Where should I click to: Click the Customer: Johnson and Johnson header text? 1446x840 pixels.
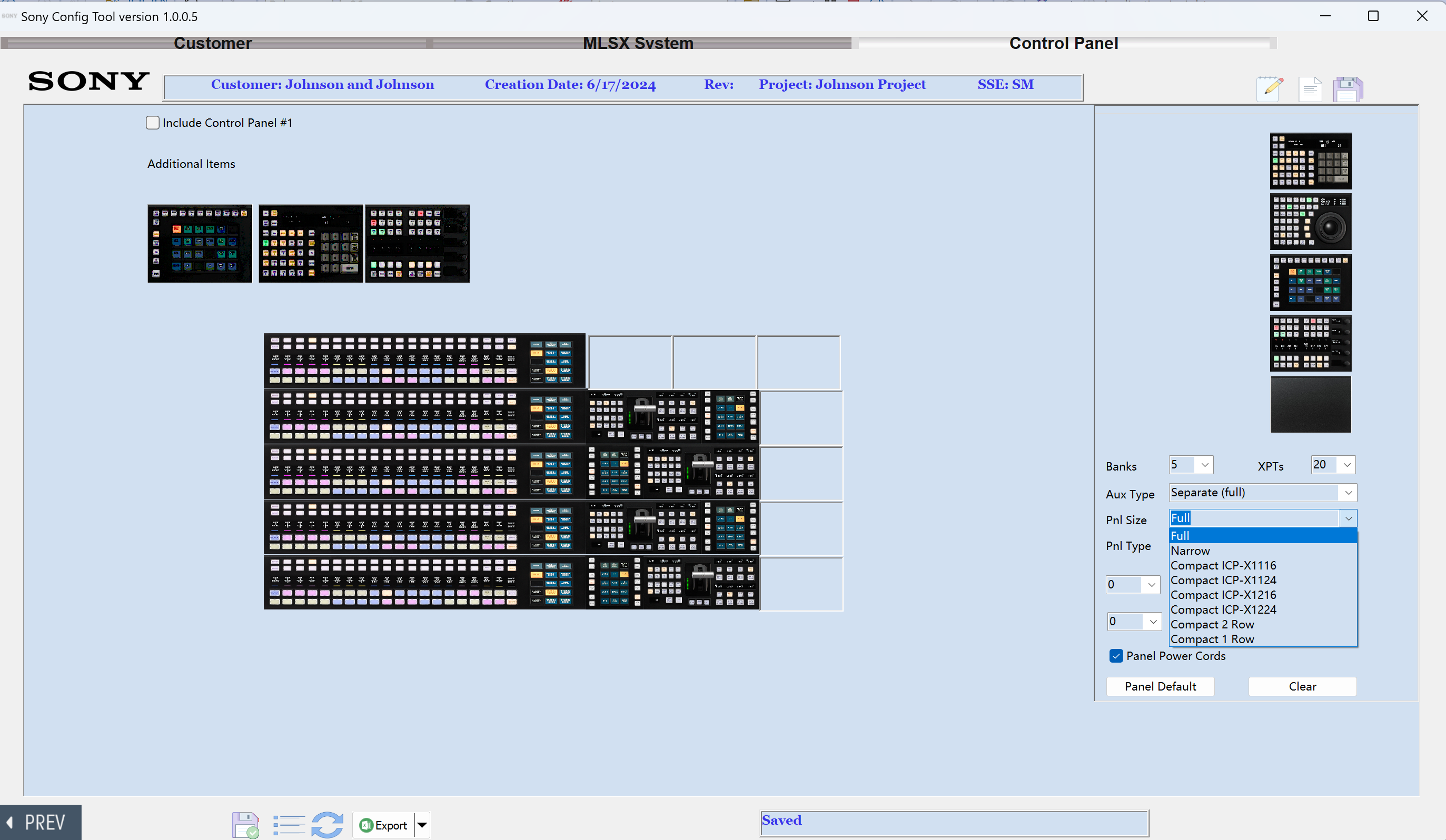point(322,84)
